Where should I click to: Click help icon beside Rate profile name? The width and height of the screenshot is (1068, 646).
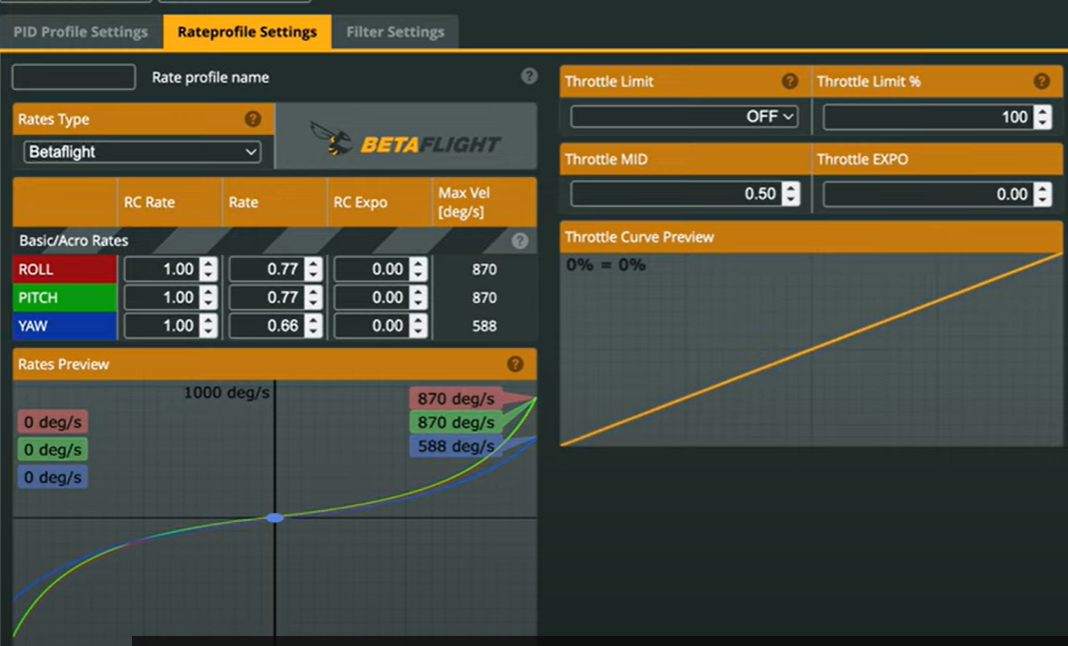point(529,77)
